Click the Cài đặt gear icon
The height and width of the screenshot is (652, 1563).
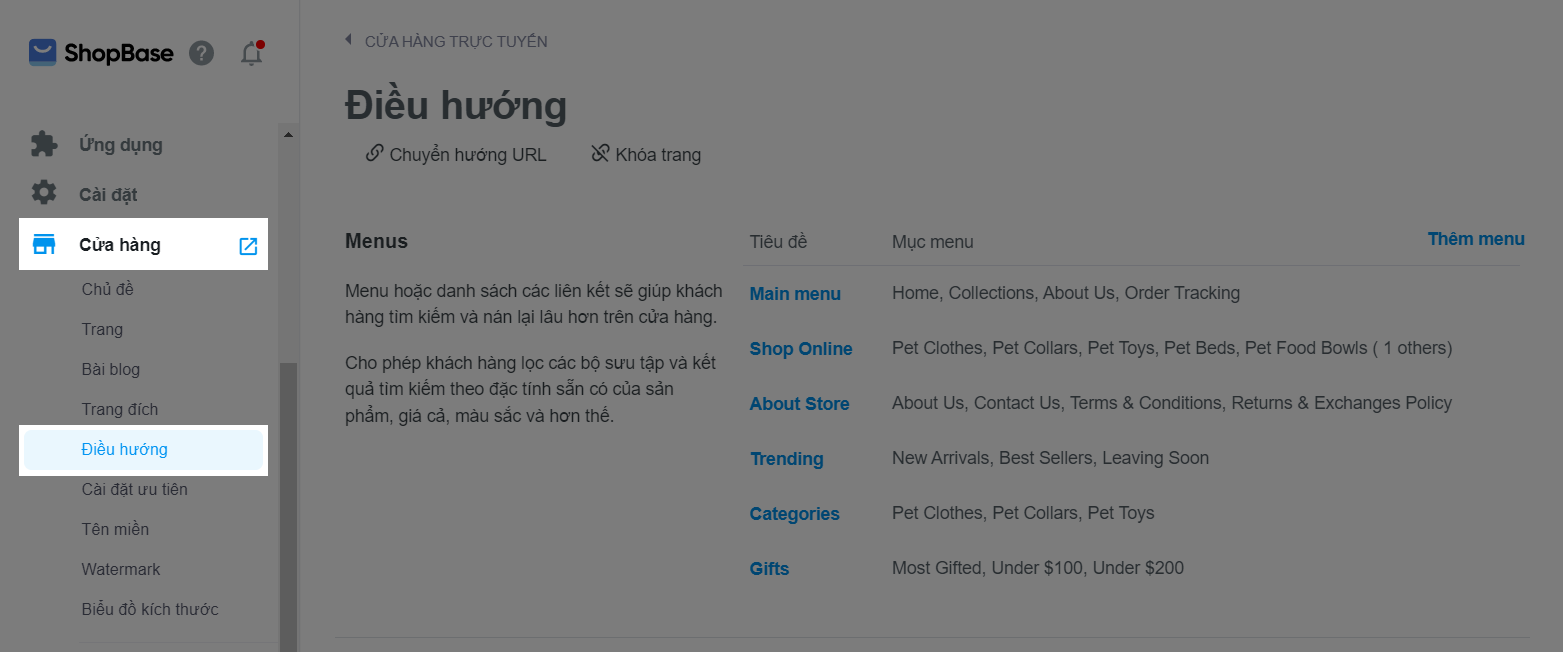(44, 194)
